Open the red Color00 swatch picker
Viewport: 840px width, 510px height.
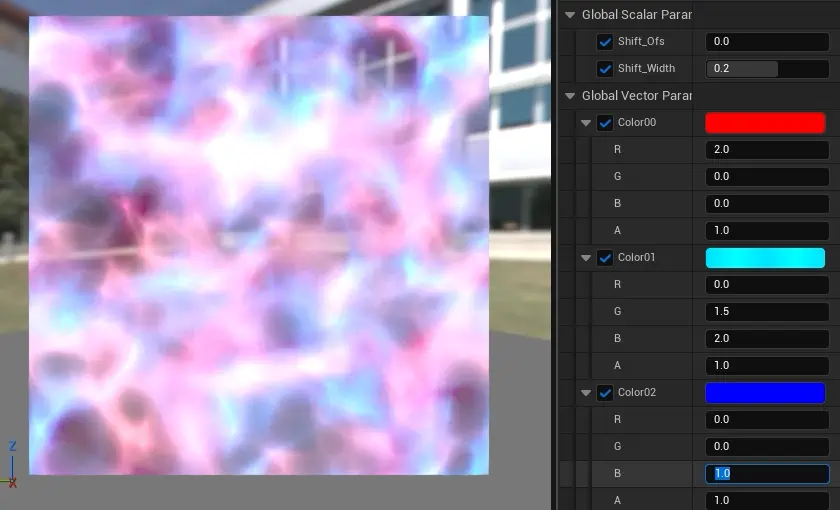coord(765,123)
